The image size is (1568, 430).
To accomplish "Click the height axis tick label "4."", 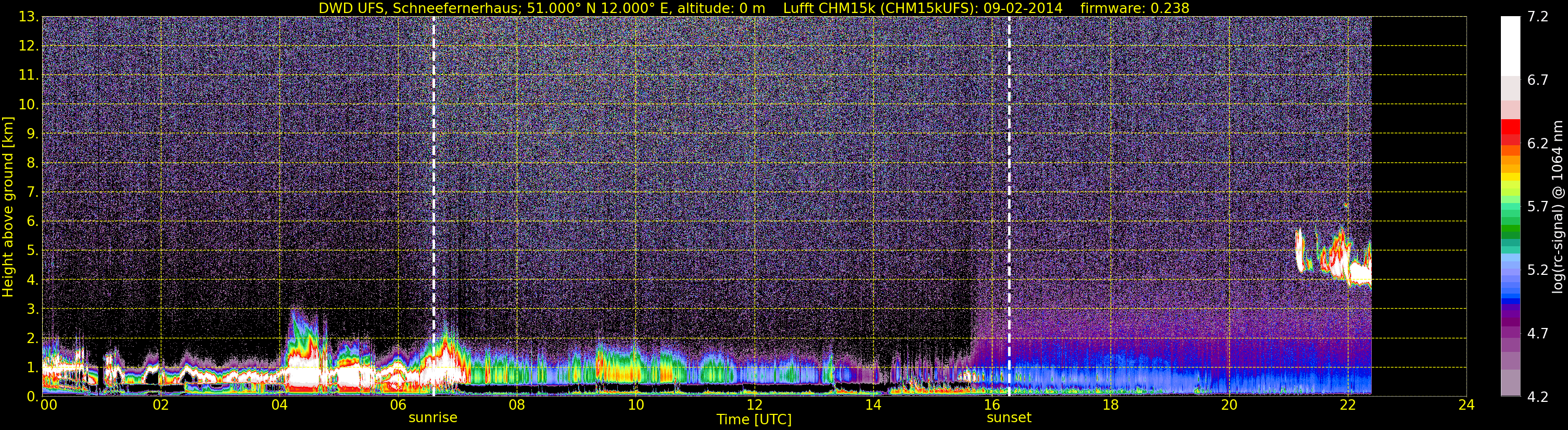I will pos(32,280).
